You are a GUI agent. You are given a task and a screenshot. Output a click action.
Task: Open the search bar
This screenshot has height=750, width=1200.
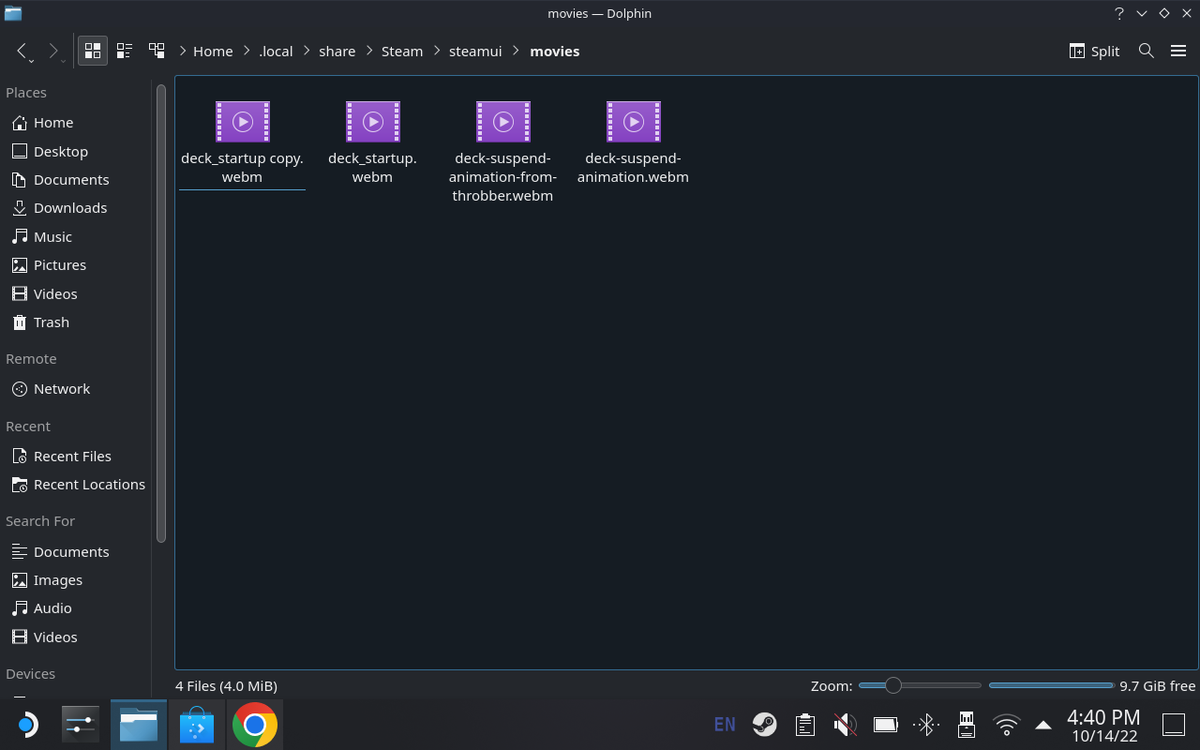tap(1146, 50)
